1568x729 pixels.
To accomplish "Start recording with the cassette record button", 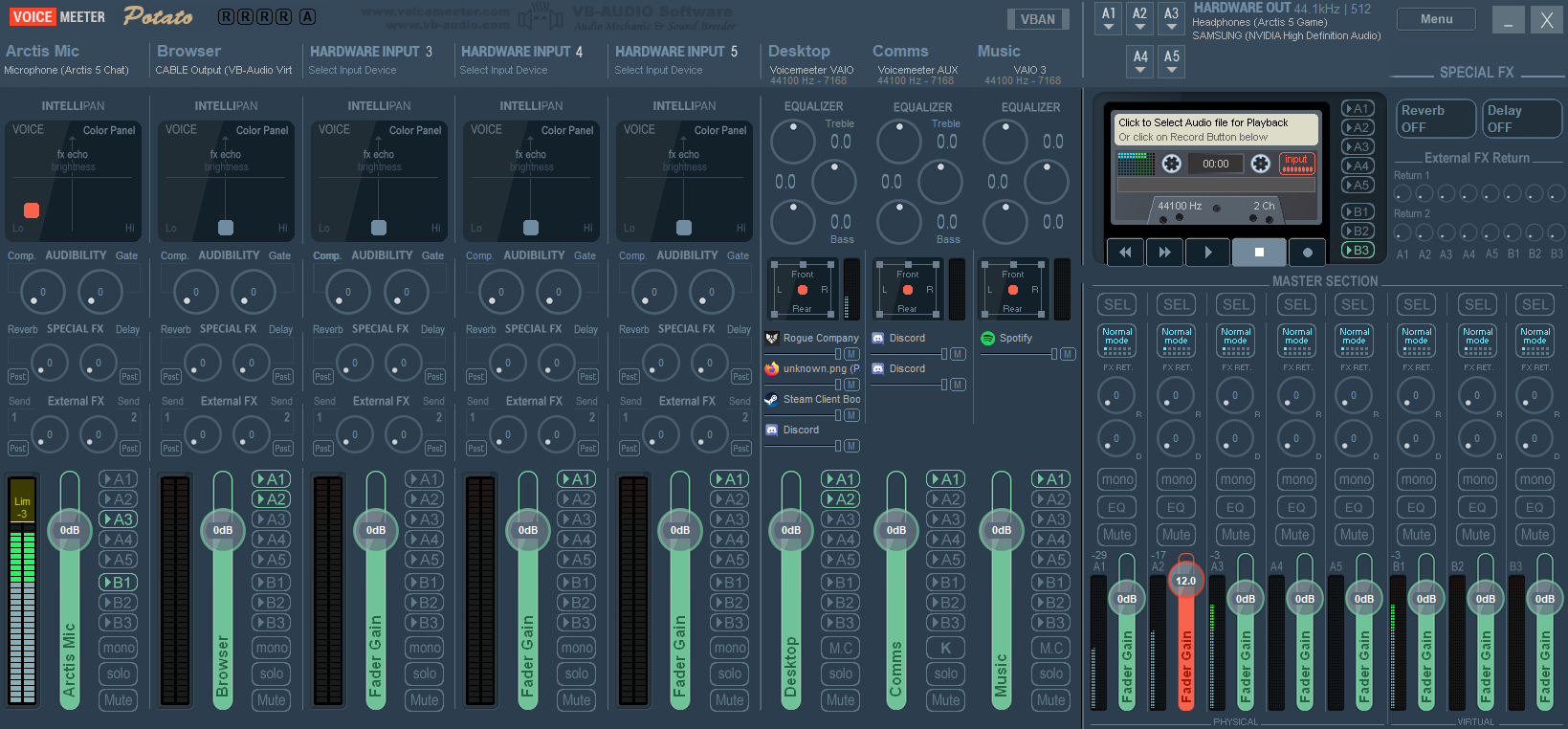I will [1307, 252].
